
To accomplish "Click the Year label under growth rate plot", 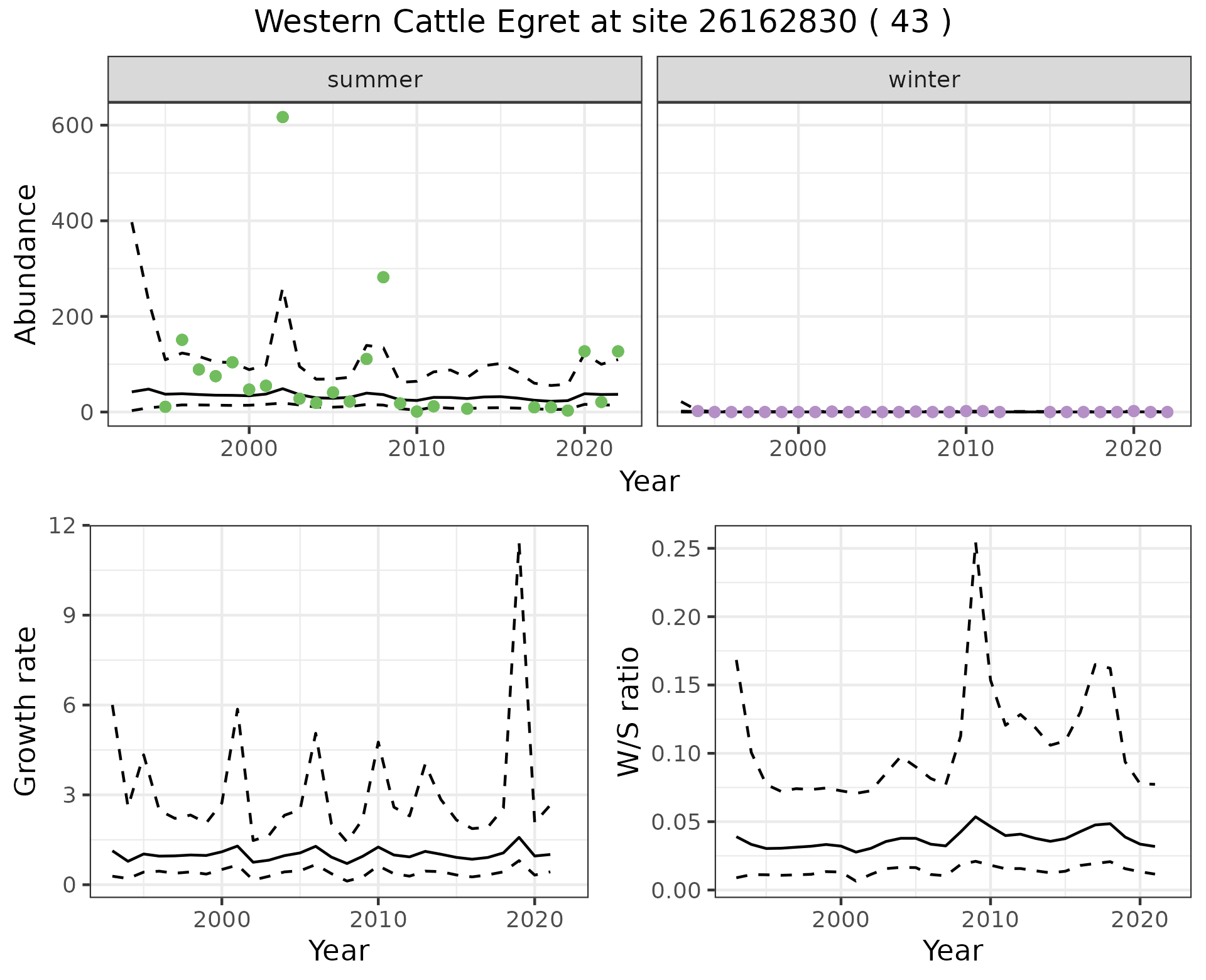I will coord(339,951).
